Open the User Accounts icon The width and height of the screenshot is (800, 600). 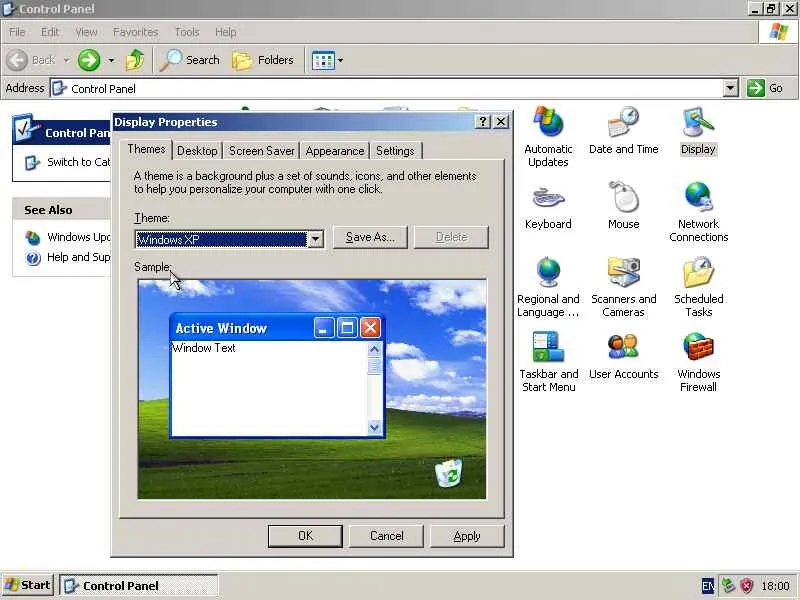623,347
